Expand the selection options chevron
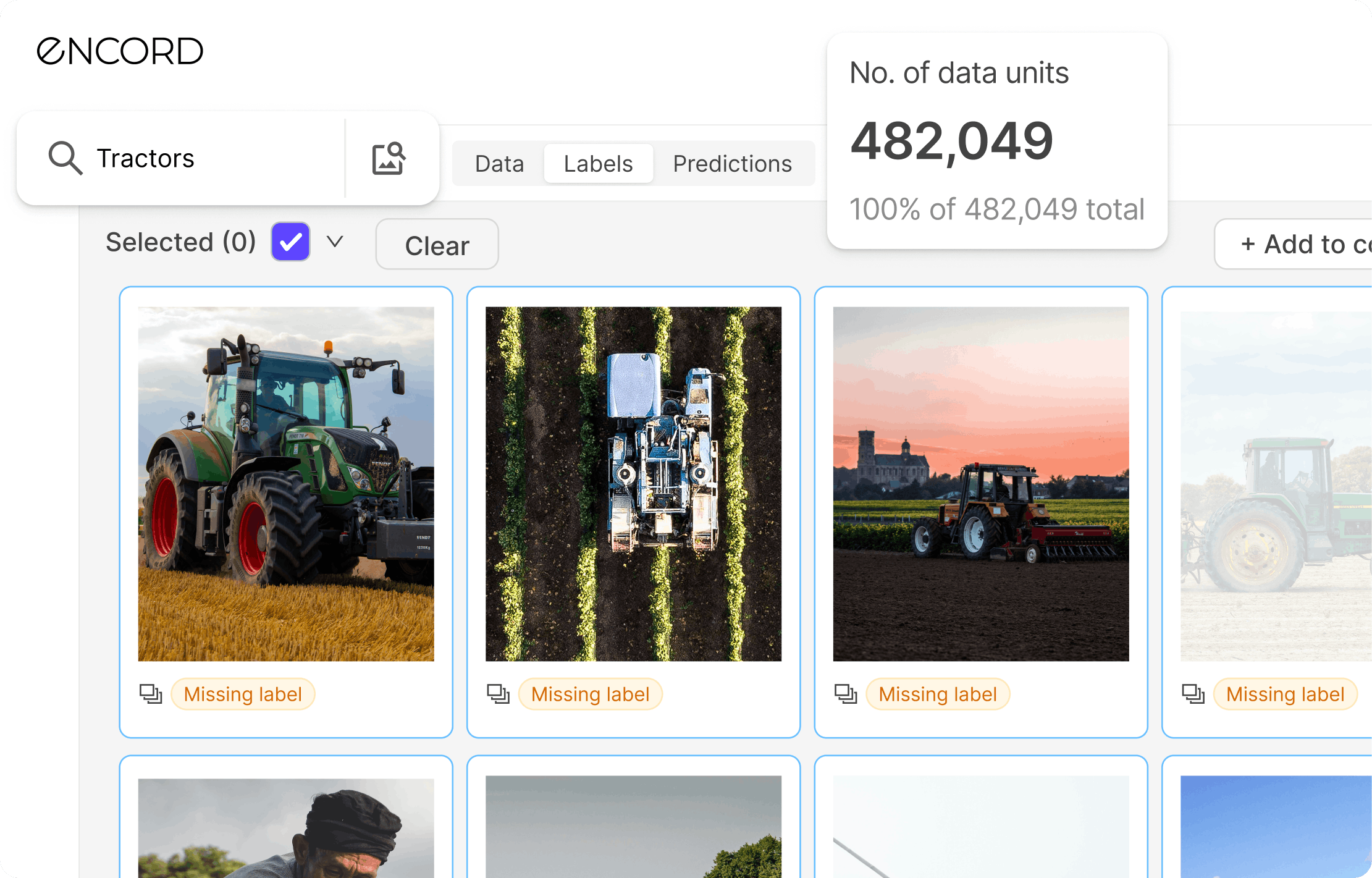Image resolution: width=1372 pixels, height=878 pixels. (x=334, y=241)
